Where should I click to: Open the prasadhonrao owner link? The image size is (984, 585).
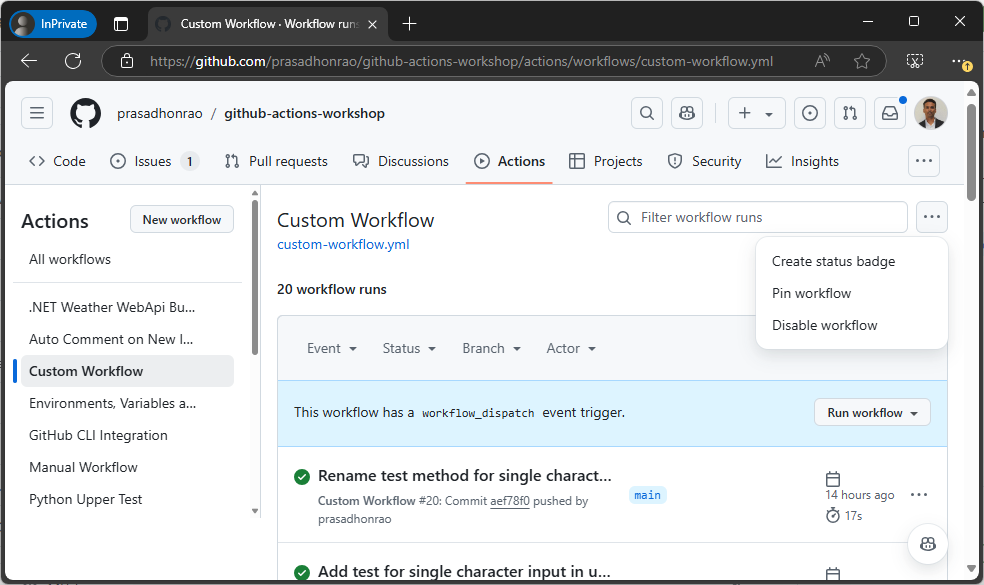[x=159, y=114]
